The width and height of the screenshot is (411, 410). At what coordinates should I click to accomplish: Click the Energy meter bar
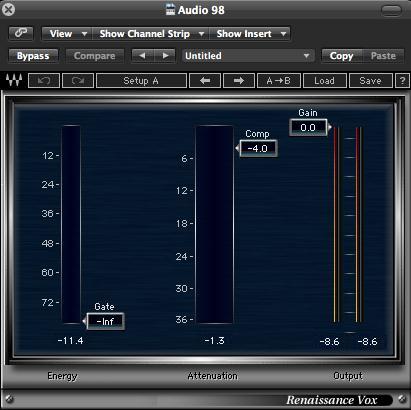[71, 224]
